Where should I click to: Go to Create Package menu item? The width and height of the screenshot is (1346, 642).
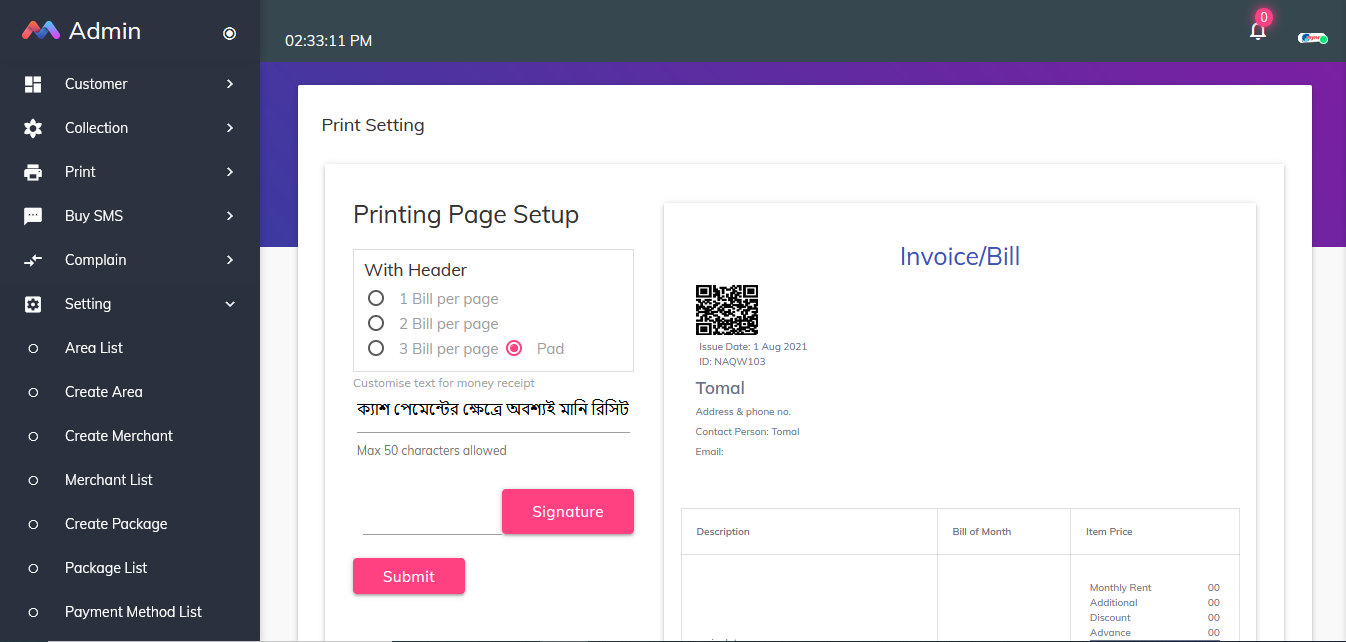tap(116, 524)
